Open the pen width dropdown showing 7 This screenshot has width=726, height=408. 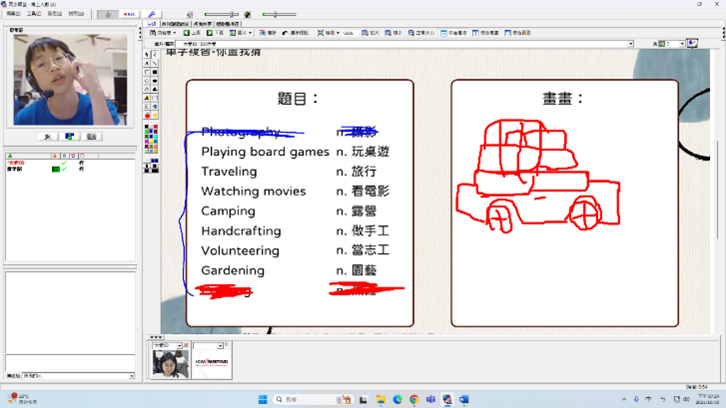[x=680, y=44]
